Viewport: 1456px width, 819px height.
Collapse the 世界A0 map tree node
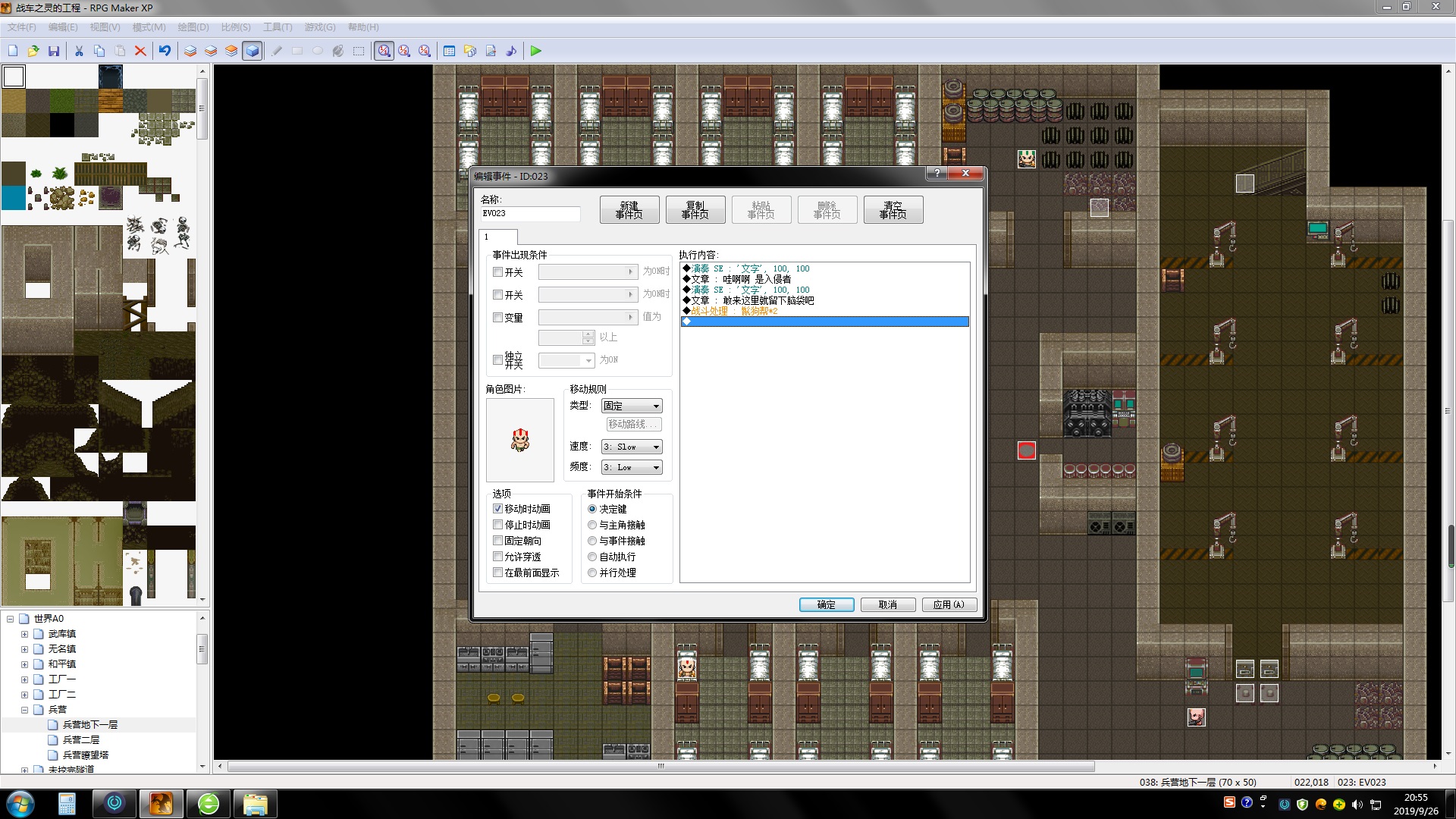pyautogui.click(x=10, y=619)
